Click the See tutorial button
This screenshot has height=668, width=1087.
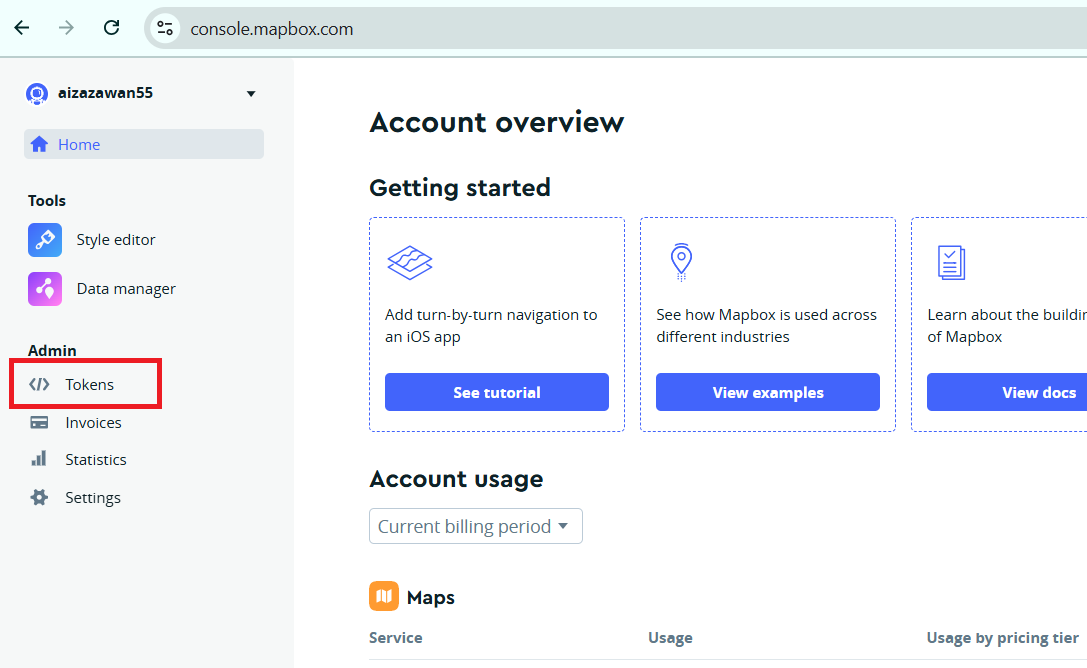pyautogui.click(x=497, y=392)
